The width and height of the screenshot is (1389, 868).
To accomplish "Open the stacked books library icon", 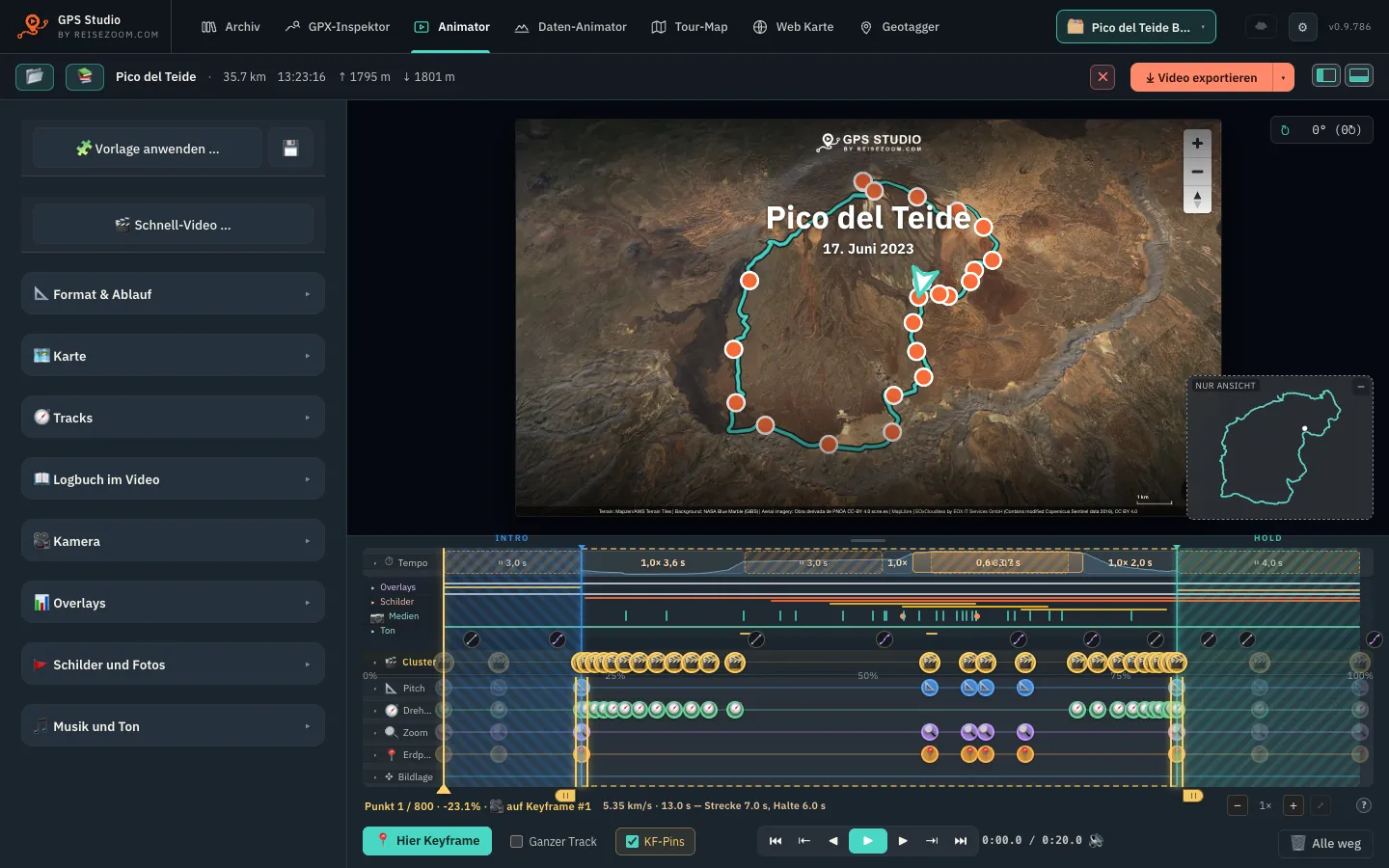I will tap(85, 76).
